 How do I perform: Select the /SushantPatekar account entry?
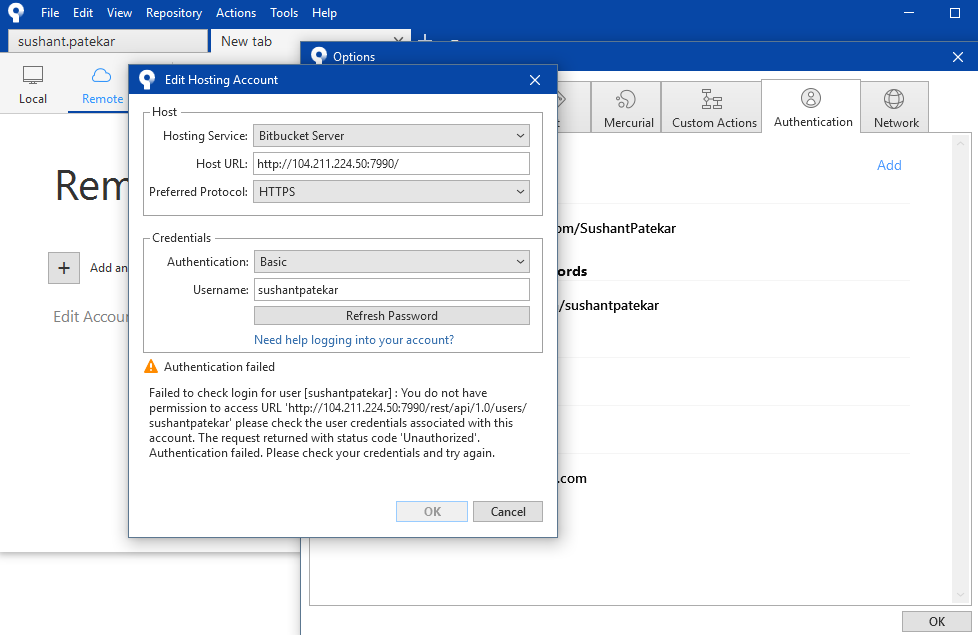coord(616,228)
